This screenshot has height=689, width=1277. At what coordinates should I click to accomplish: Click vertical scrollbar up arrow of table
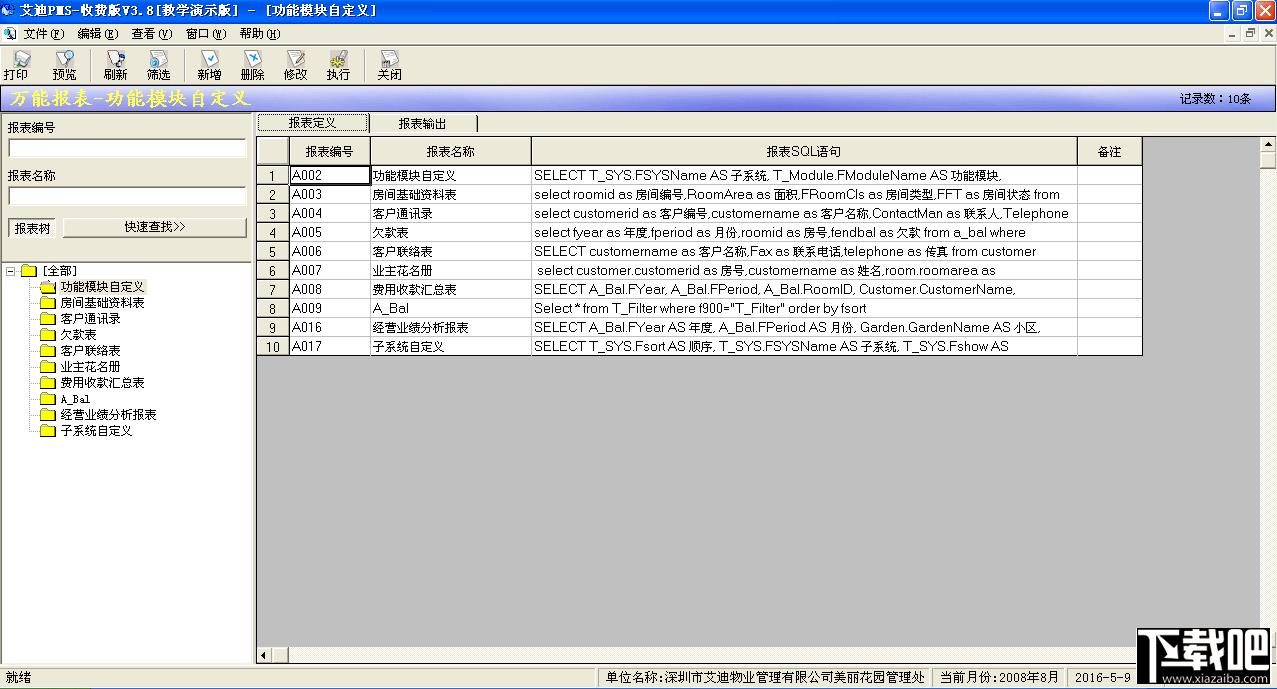[1268, 145]
